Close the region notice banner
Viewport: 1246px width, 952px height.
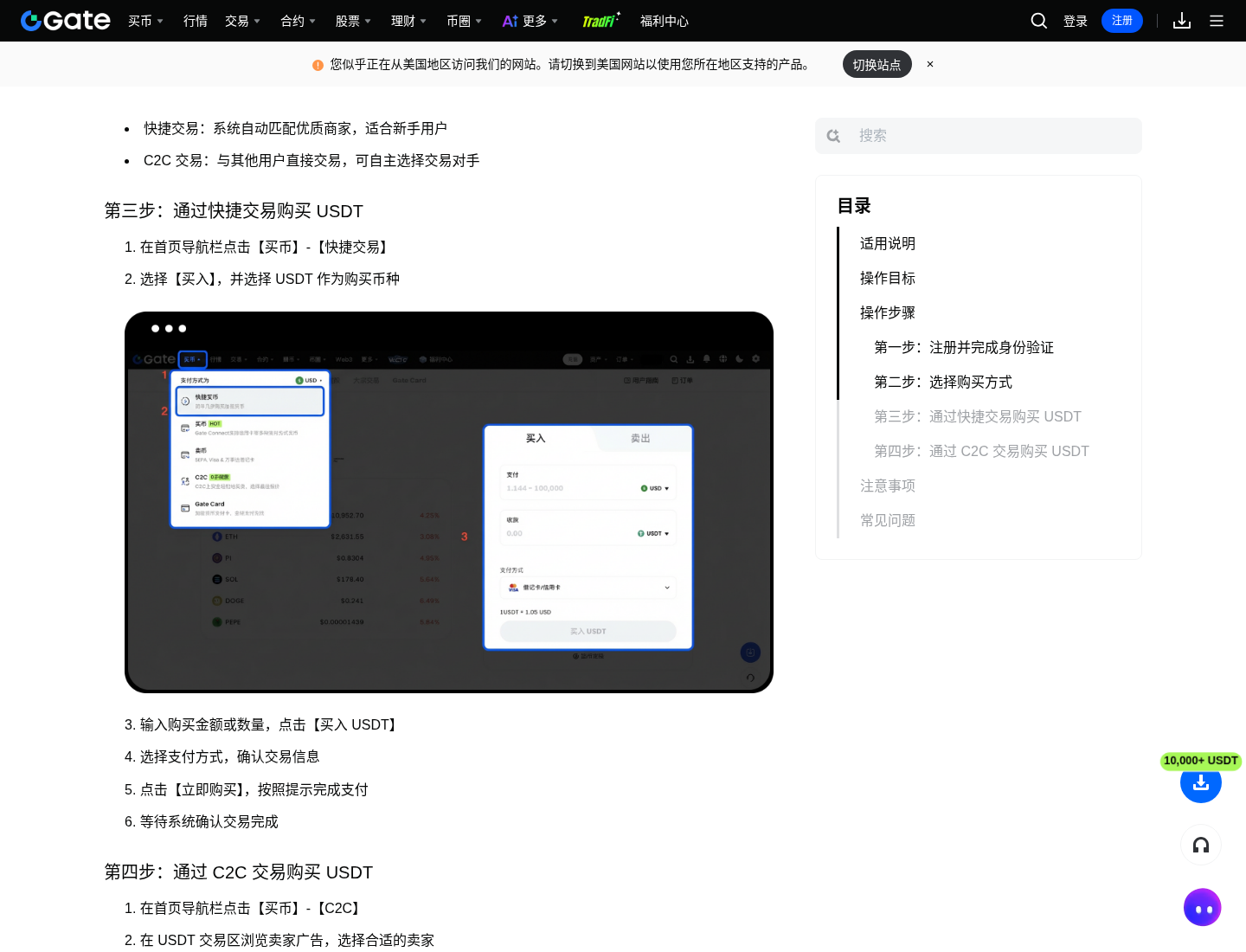point(930,64)
